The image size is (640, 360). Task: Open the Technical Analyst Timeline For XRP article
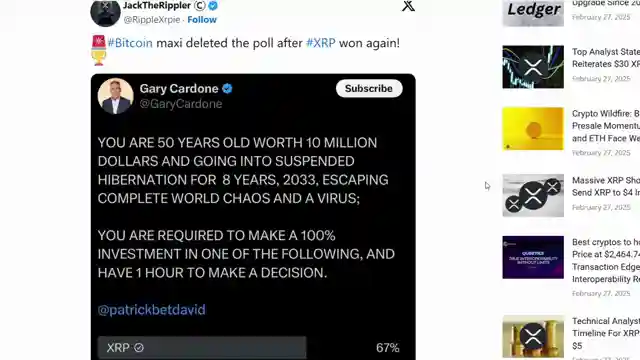[606, 333]
